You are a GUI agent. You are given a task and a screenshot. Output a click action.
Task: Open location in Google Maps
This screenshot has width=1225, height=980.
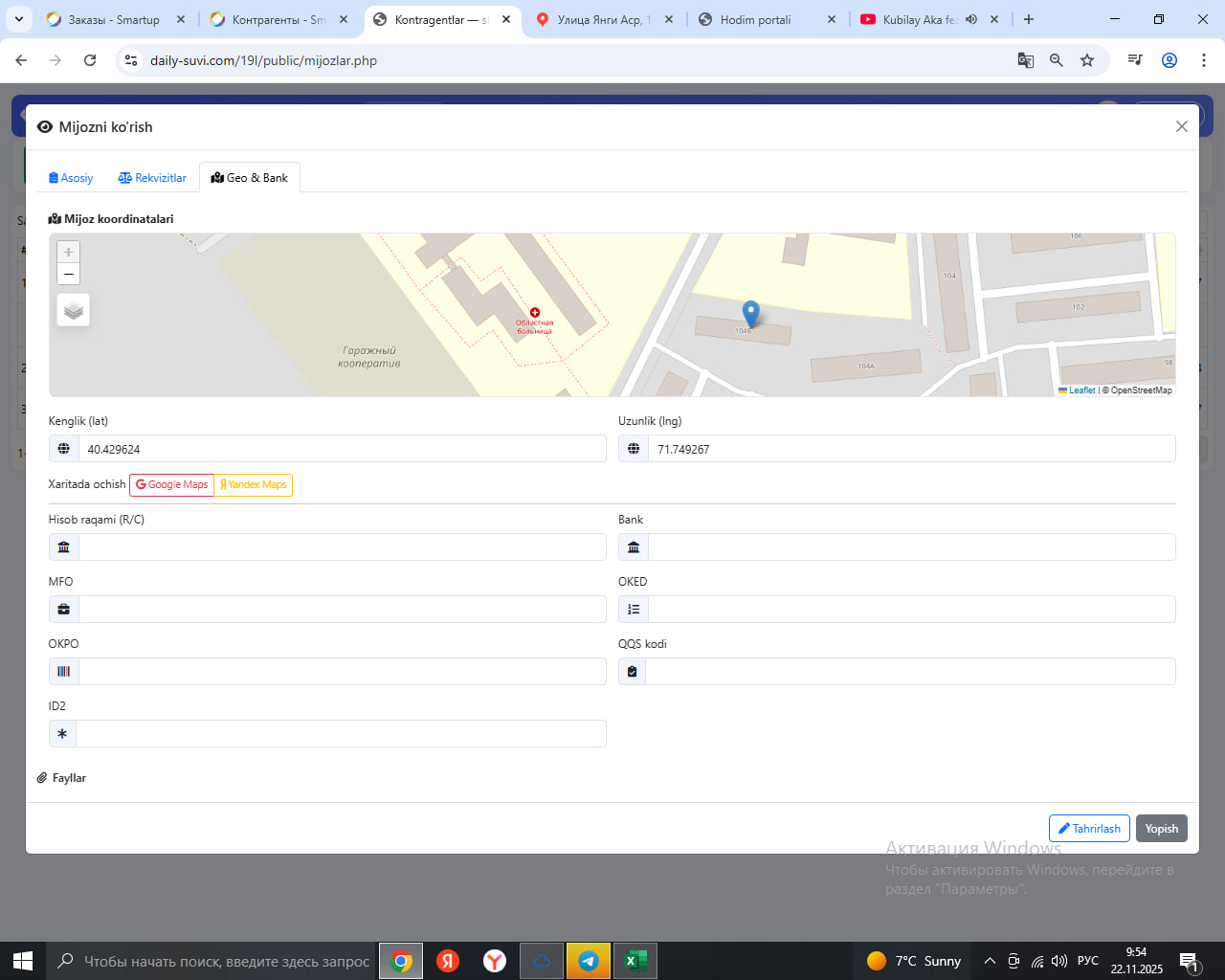(x=172, y=485)
